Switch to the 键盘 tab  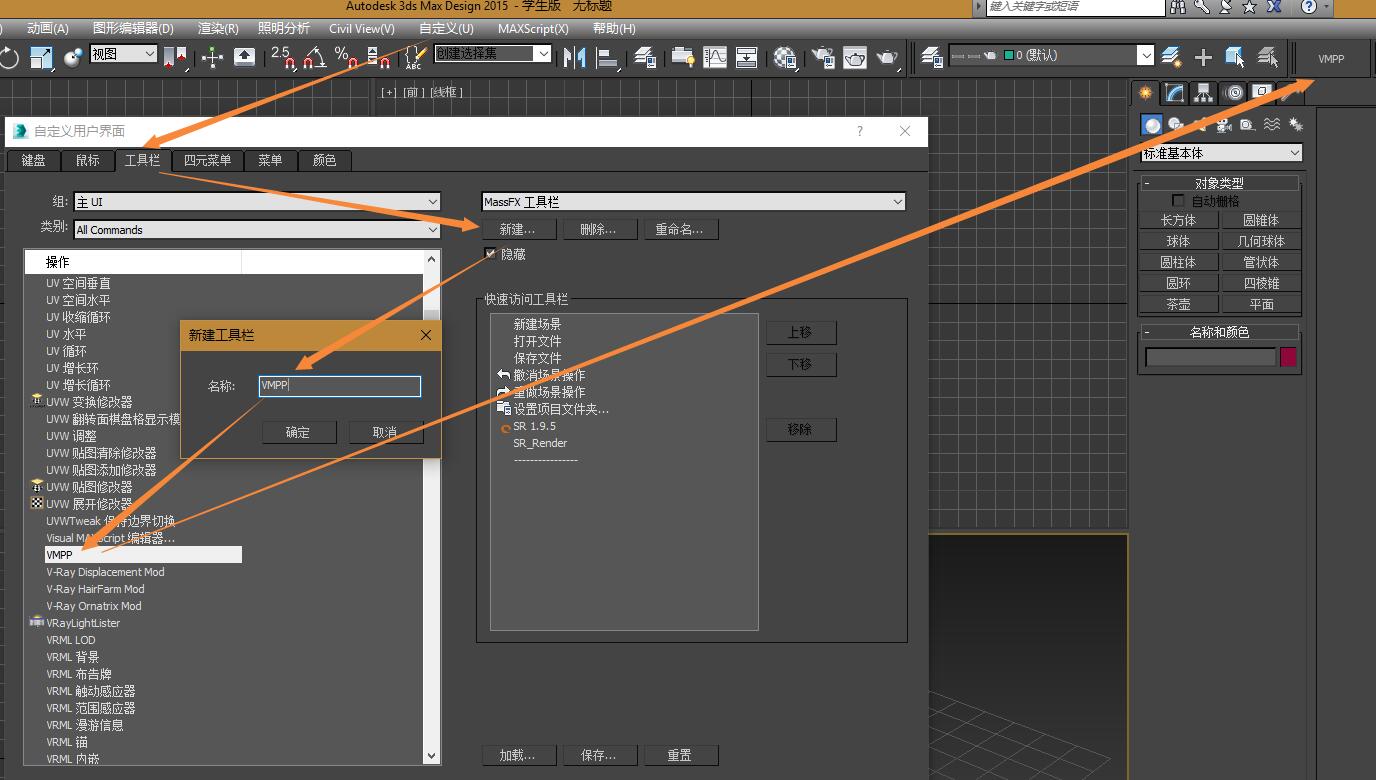(x=33, y=160)
